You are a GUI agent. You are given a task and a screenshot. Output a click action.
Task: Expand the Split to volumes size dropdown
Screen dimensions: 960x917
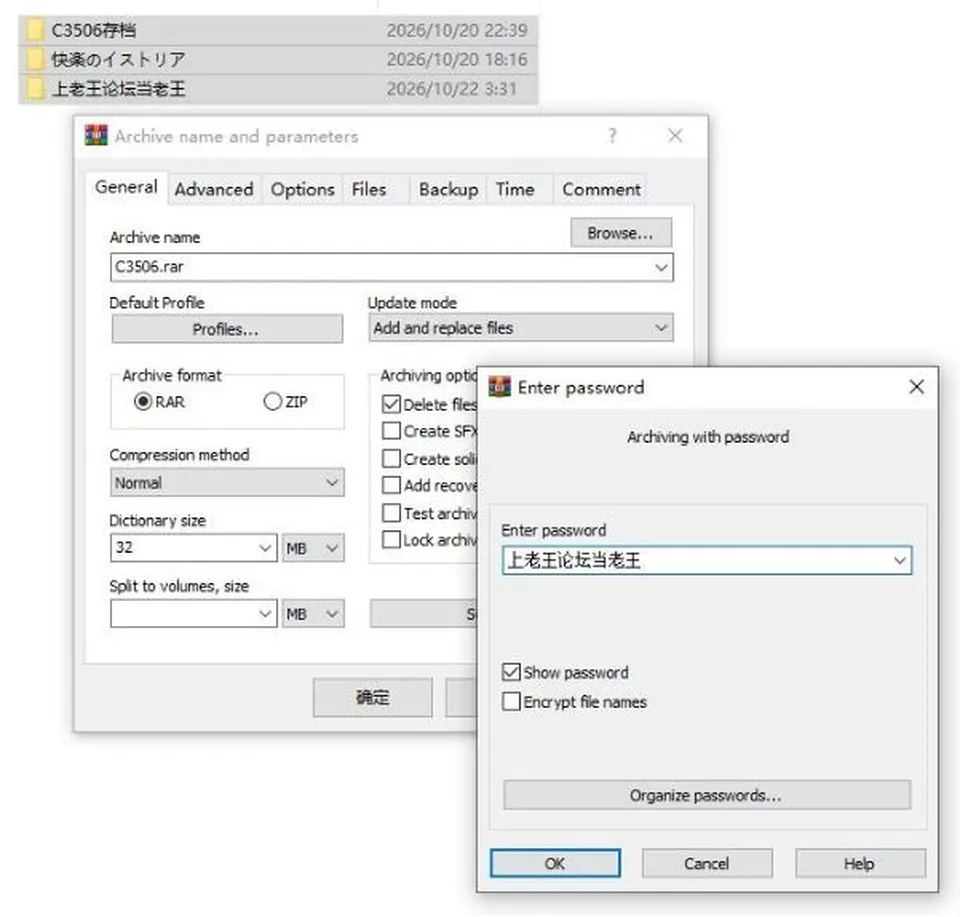[265, 613]
